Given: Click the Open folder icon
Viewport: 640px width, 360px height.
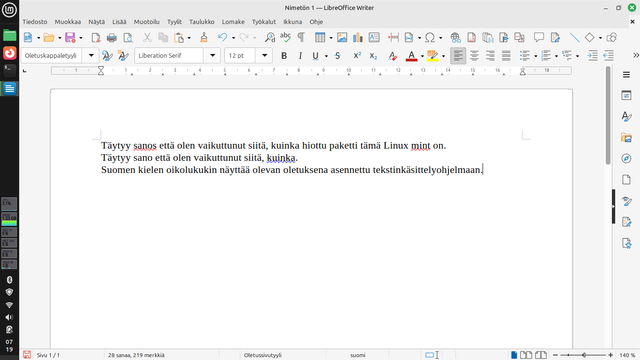Looking at the screenshot, I should point(49,38).
